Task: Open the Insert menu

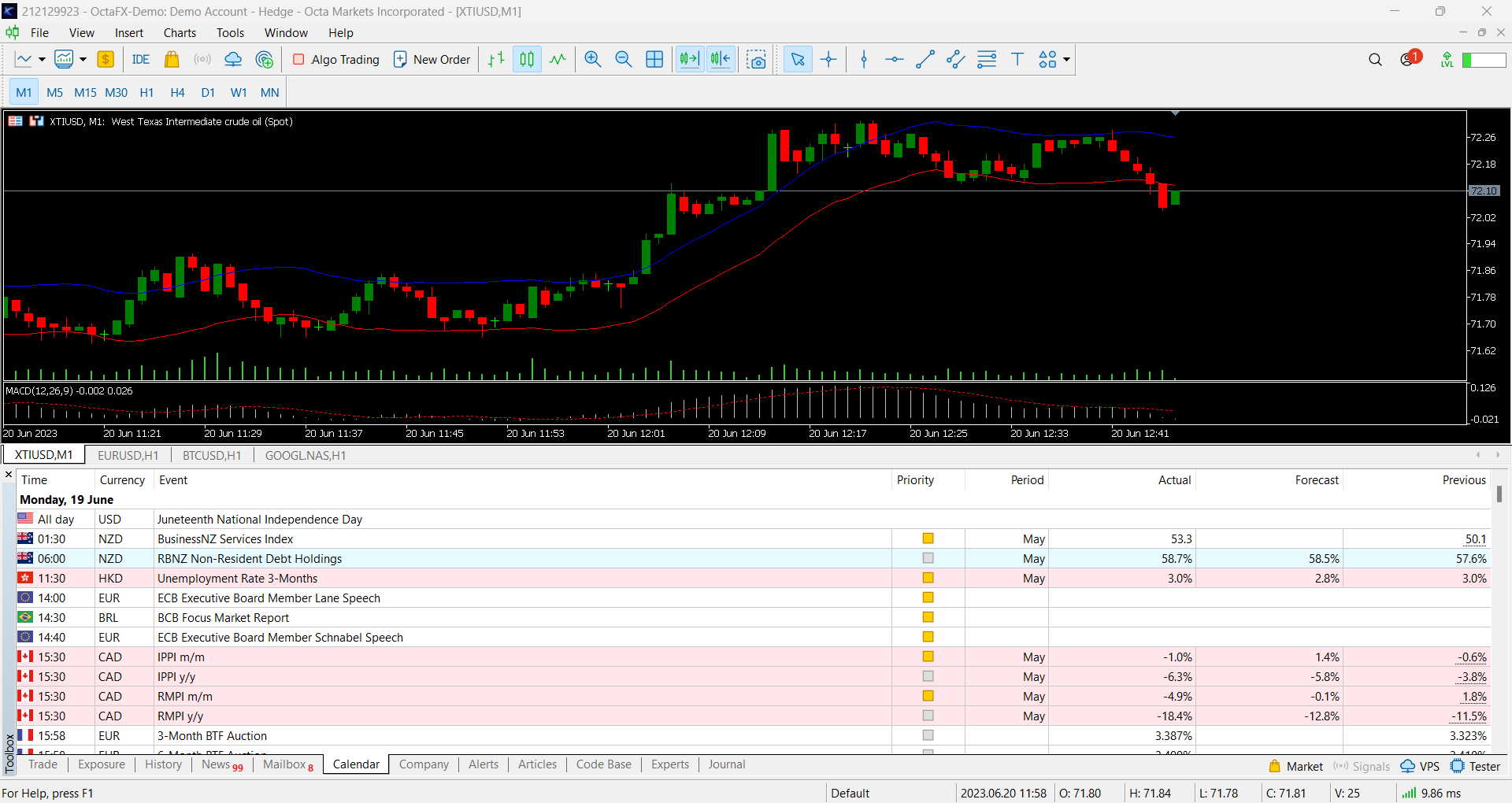Action: point(129,32)
